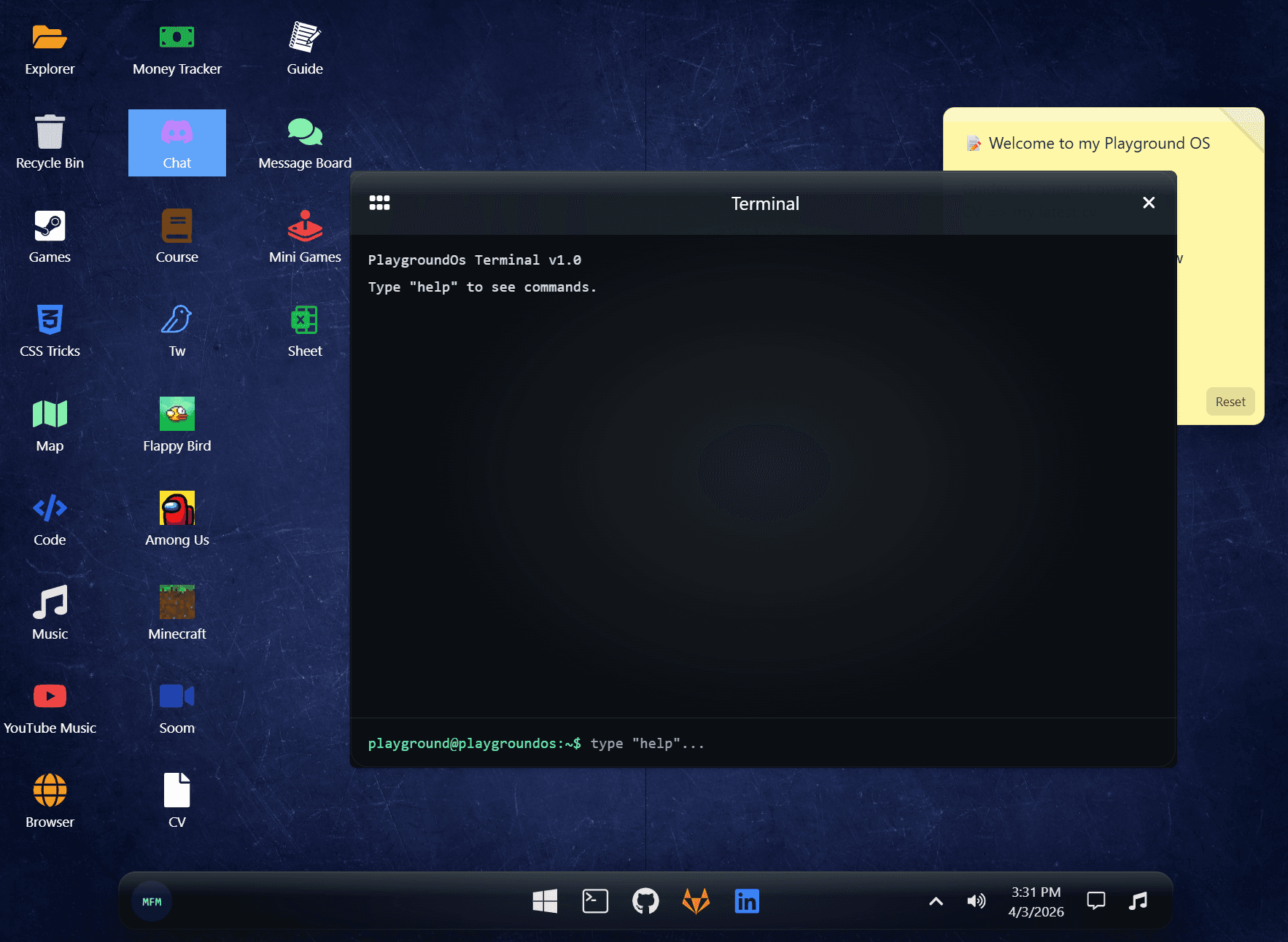Click the GitHub icon in taskbar
Viewport: 1288px width, 942px height.
click(x=645, y=901)
